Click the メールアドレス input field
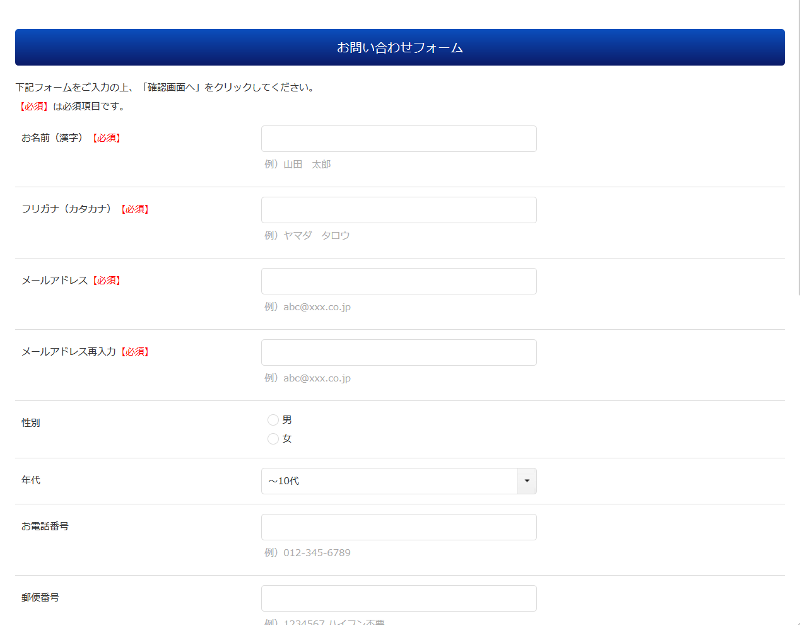 pyautogui.click(x=398, y=281)
